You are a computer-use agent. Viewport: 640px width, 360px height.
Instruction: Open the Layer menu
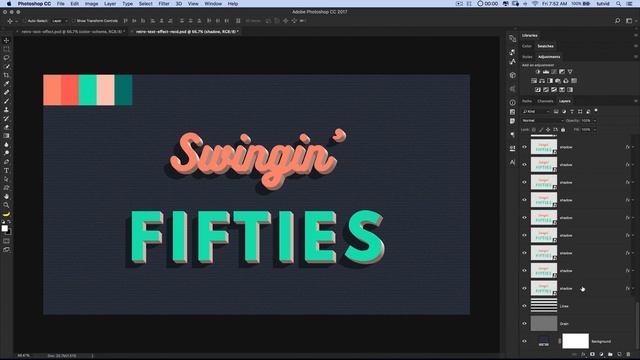click(x=110, y=4)
